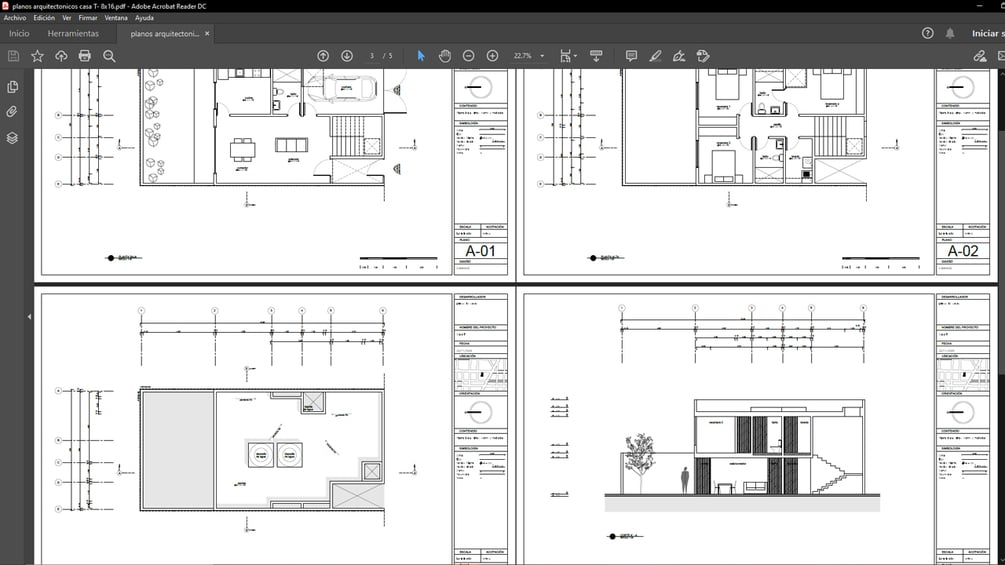Open the Ventana menu
Viewport: 1005px width, 565px height.
[x=116, y=18]
